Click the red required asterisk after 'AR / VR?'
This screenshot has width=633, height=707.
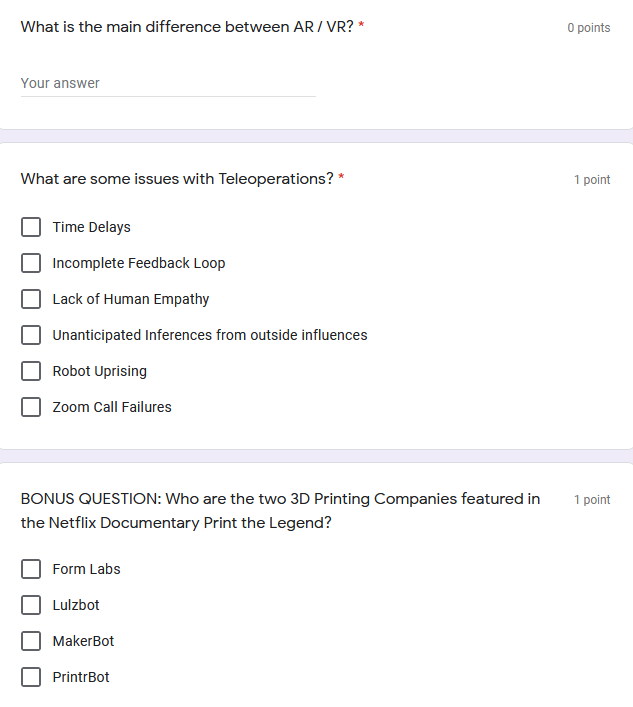pyautogui.click(x=361, y=27)
